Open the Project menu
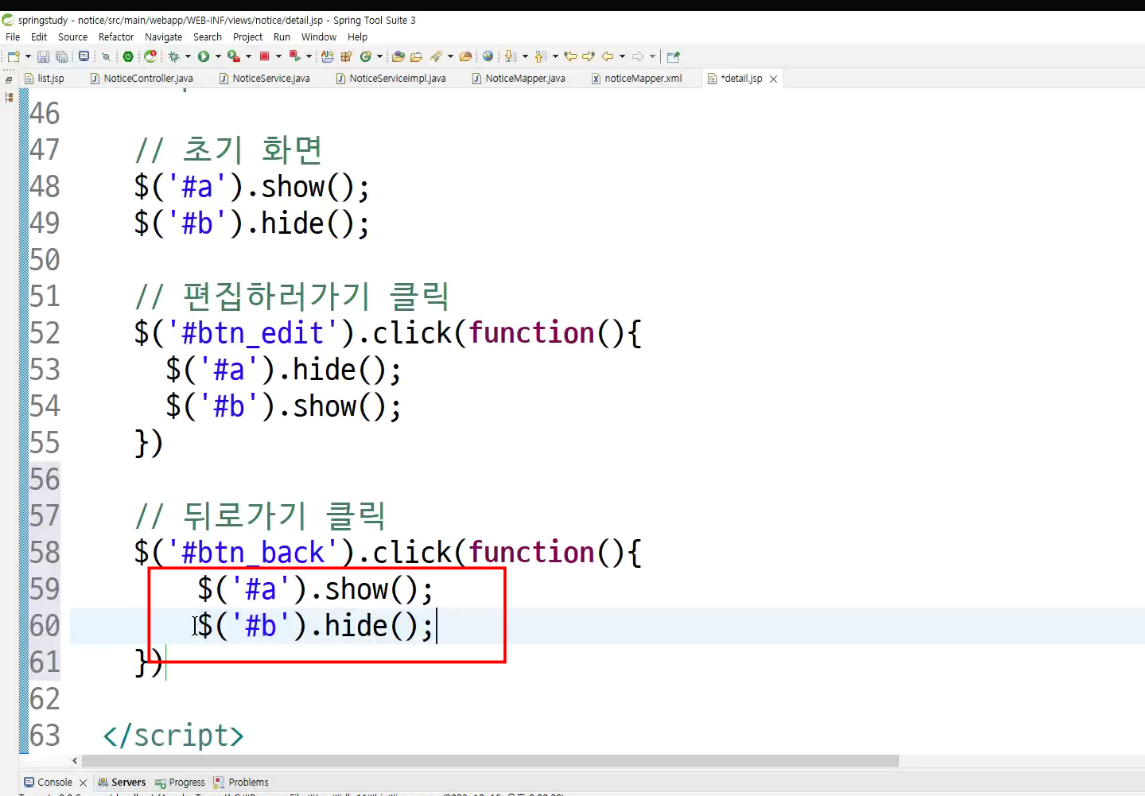Screen dimensions: 1145x796 (248, 37)
